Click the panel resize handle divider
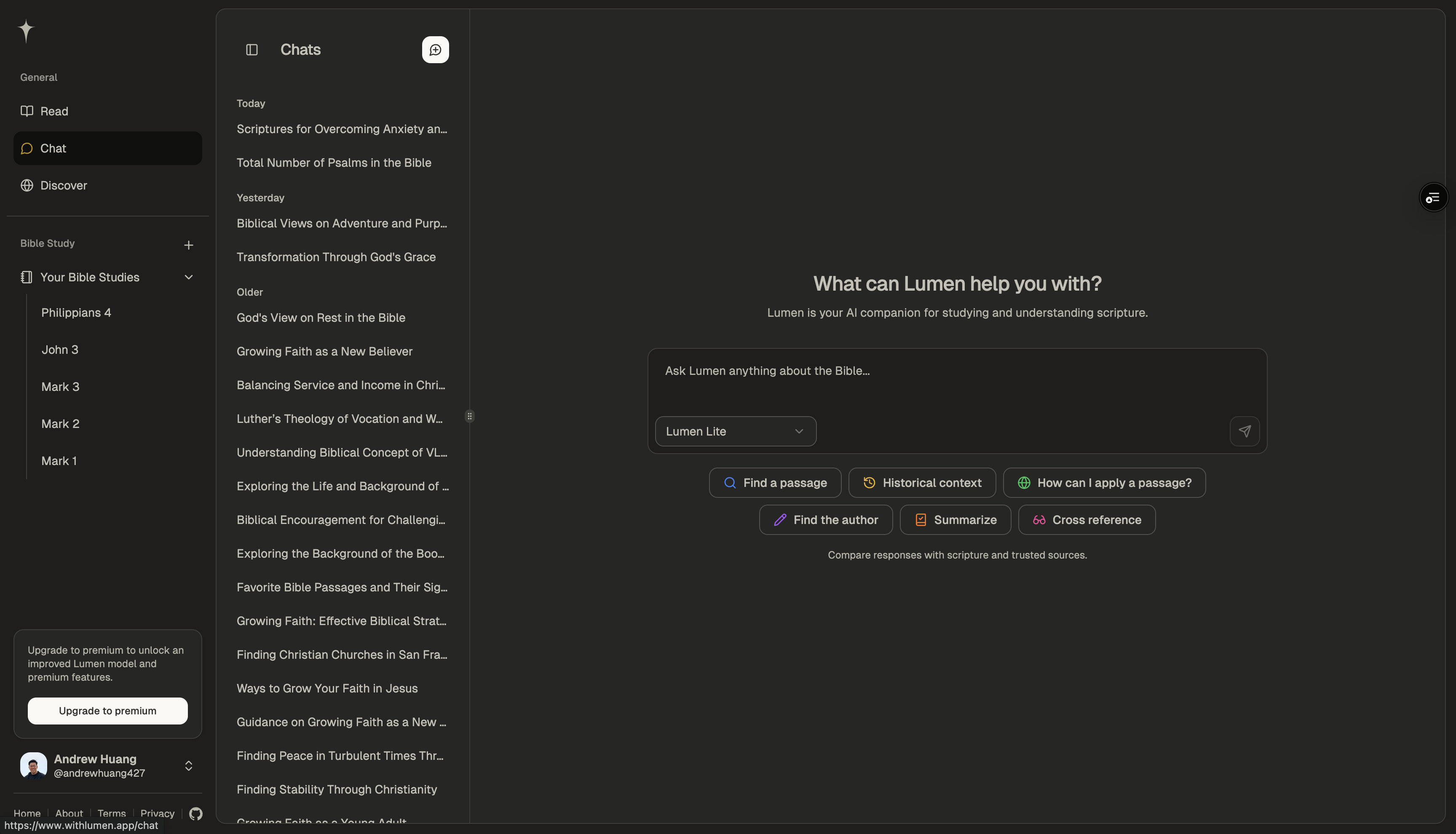 pos(470,417)
